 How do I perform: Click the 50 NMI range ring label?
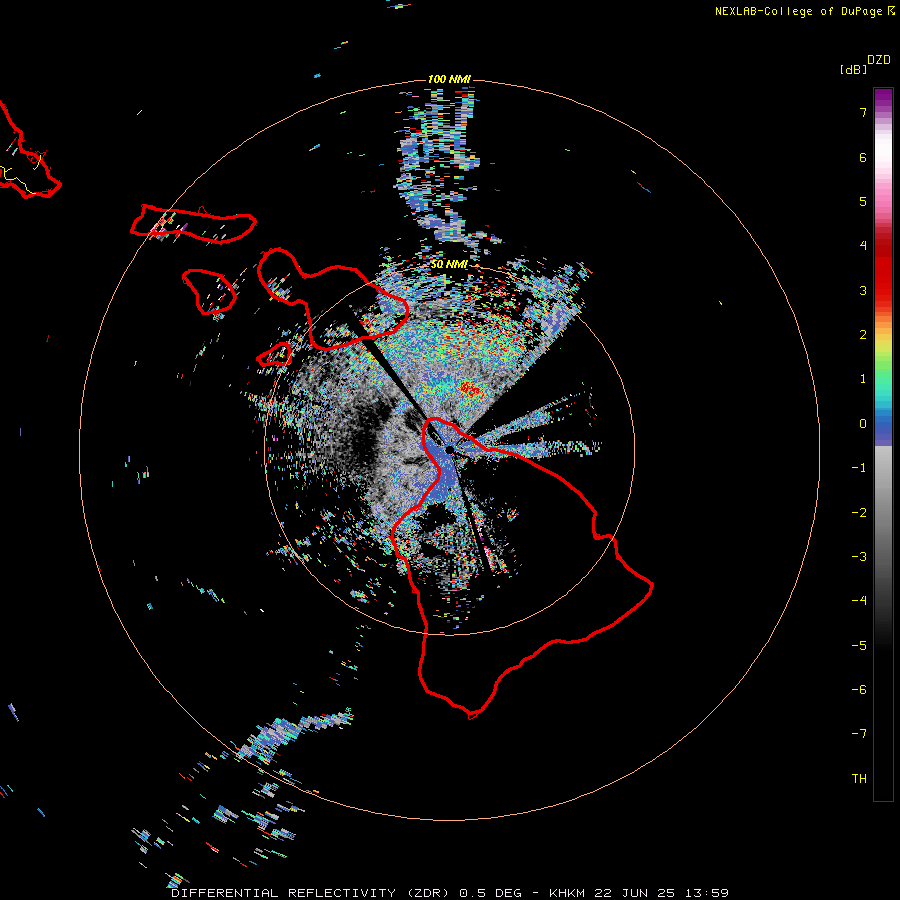(449, 265)
